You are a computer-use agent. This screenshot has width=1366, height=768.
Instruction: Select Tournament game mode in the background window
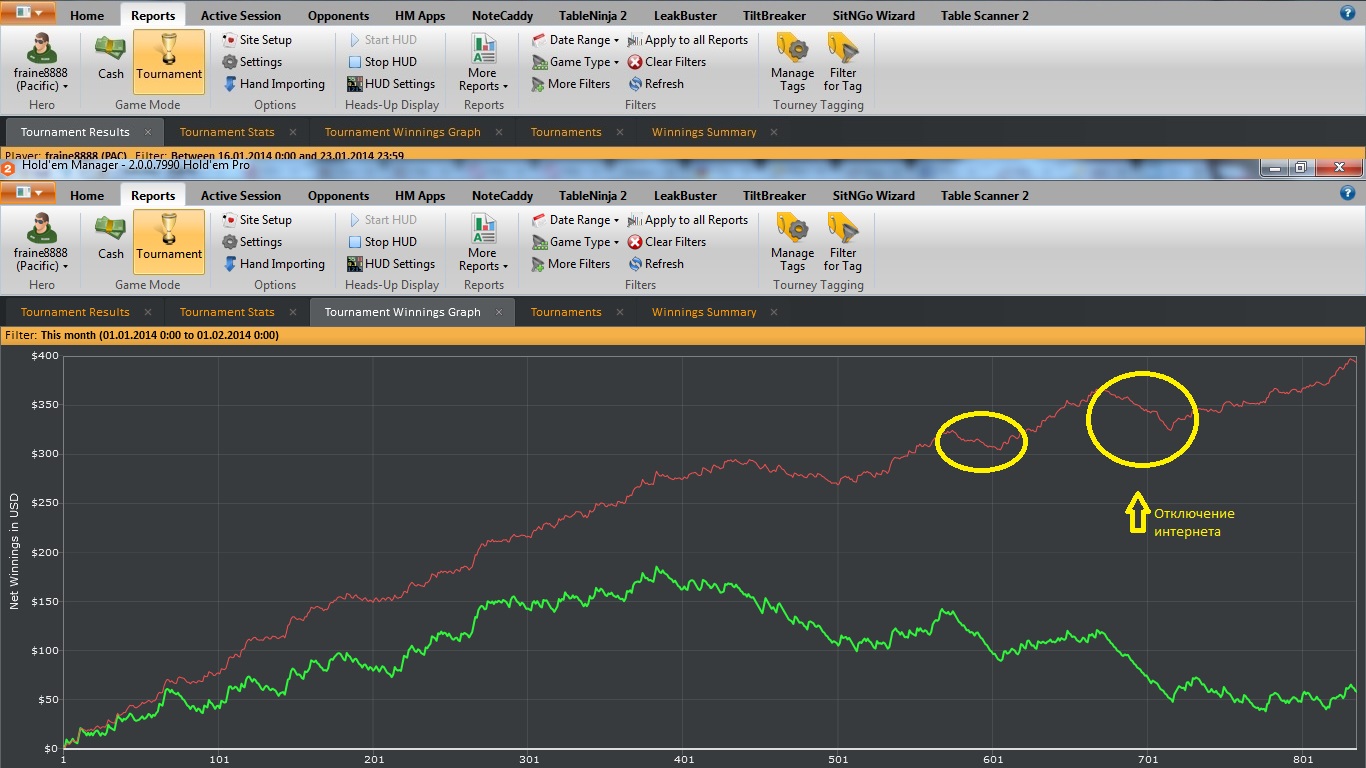[x=169, y=62]
